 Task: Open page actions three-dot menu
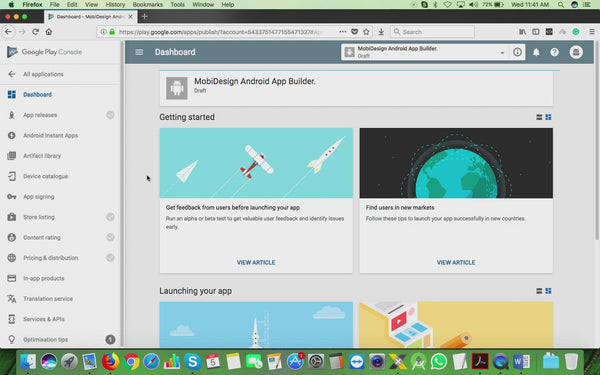click(342, 32)
